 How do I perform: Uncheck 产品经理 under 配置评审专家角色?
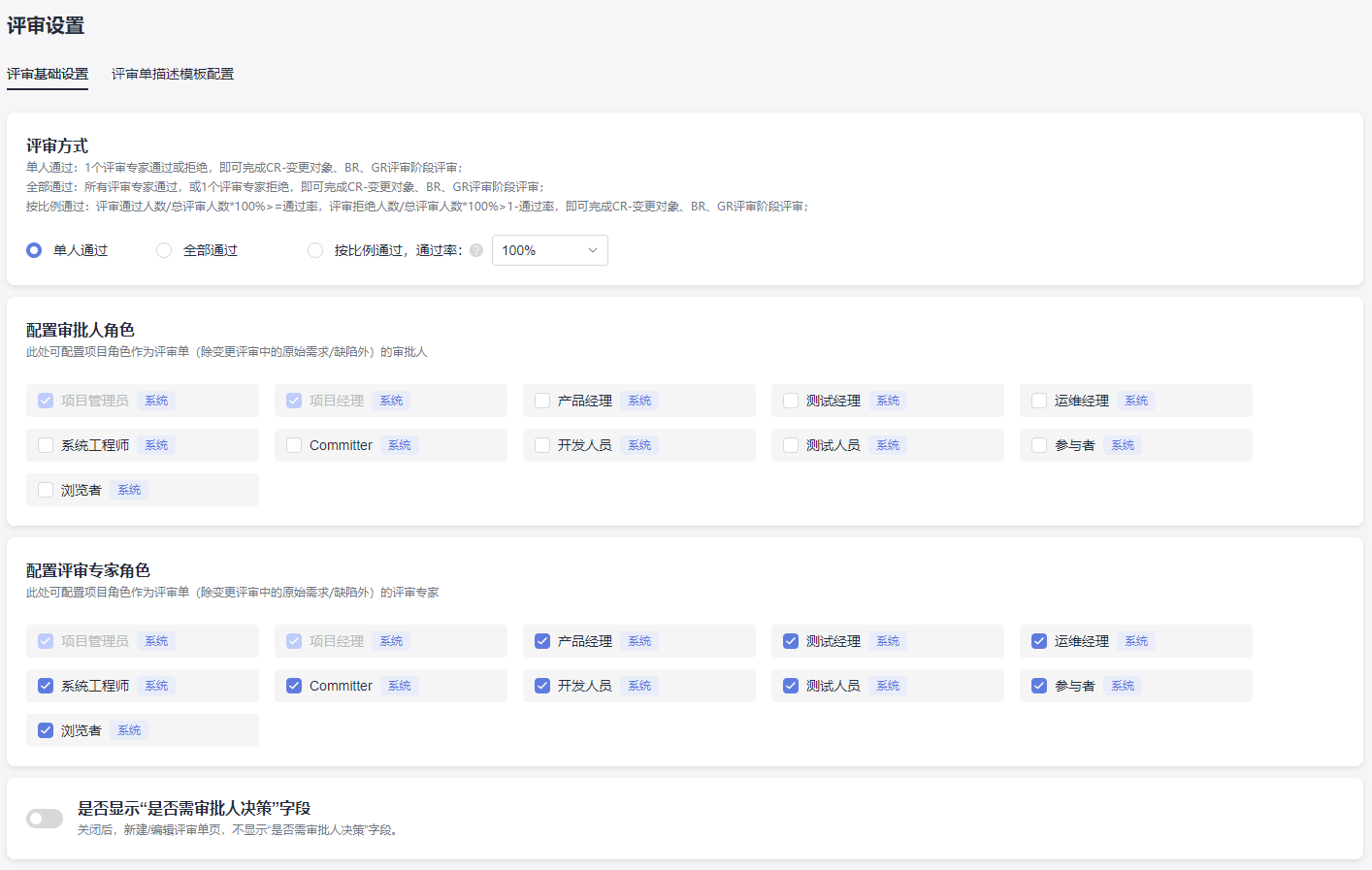click(542, 641)
